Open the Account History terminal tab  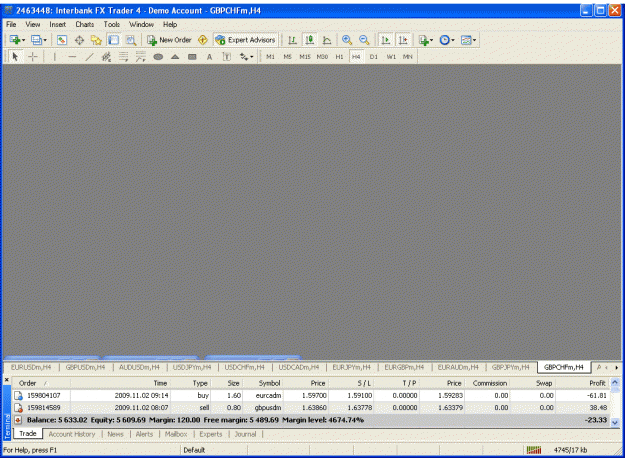pyautogui.click(x=72, y=434)
